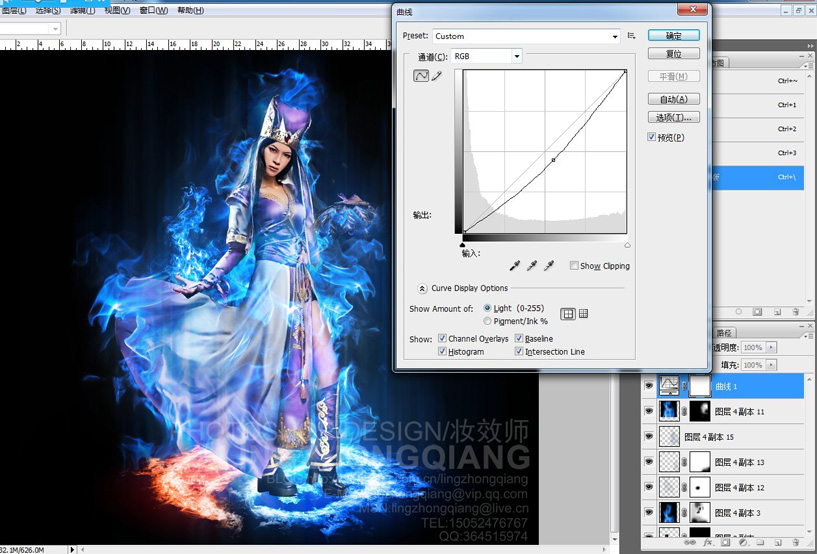The width and height of the screenshot is (817, 554).
Task: Click opacity 100% field
Action: click(x=753, y=348)
